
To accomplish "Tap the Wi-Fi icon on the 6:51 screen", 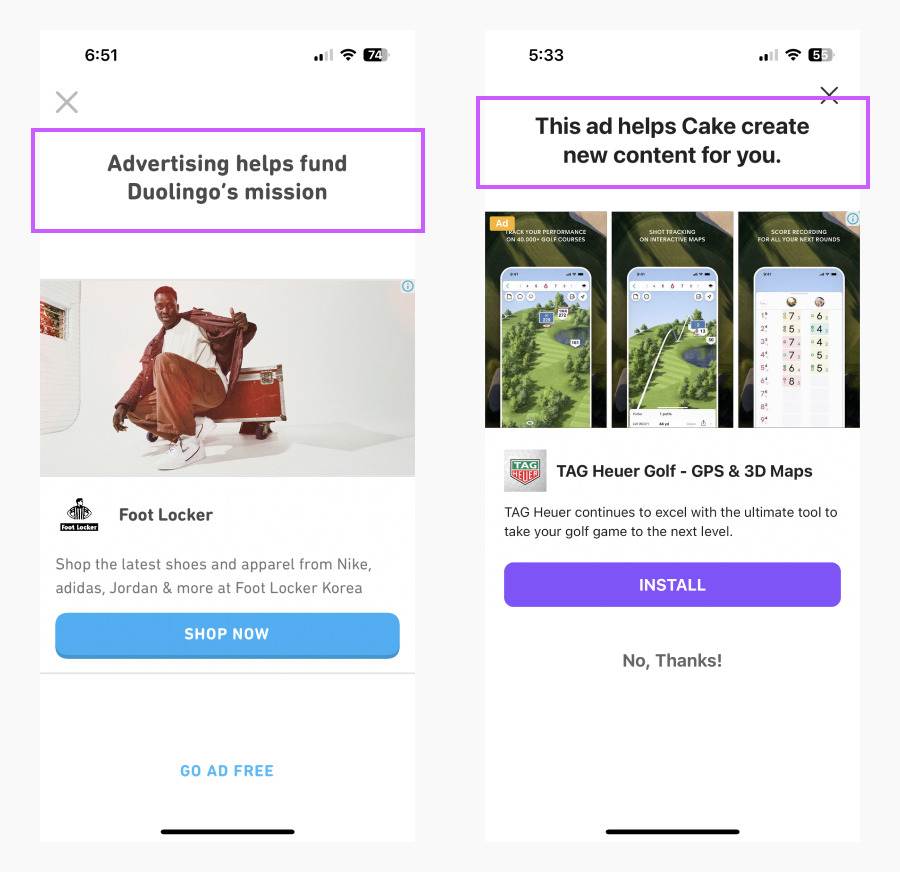I will tap(348, 55).
